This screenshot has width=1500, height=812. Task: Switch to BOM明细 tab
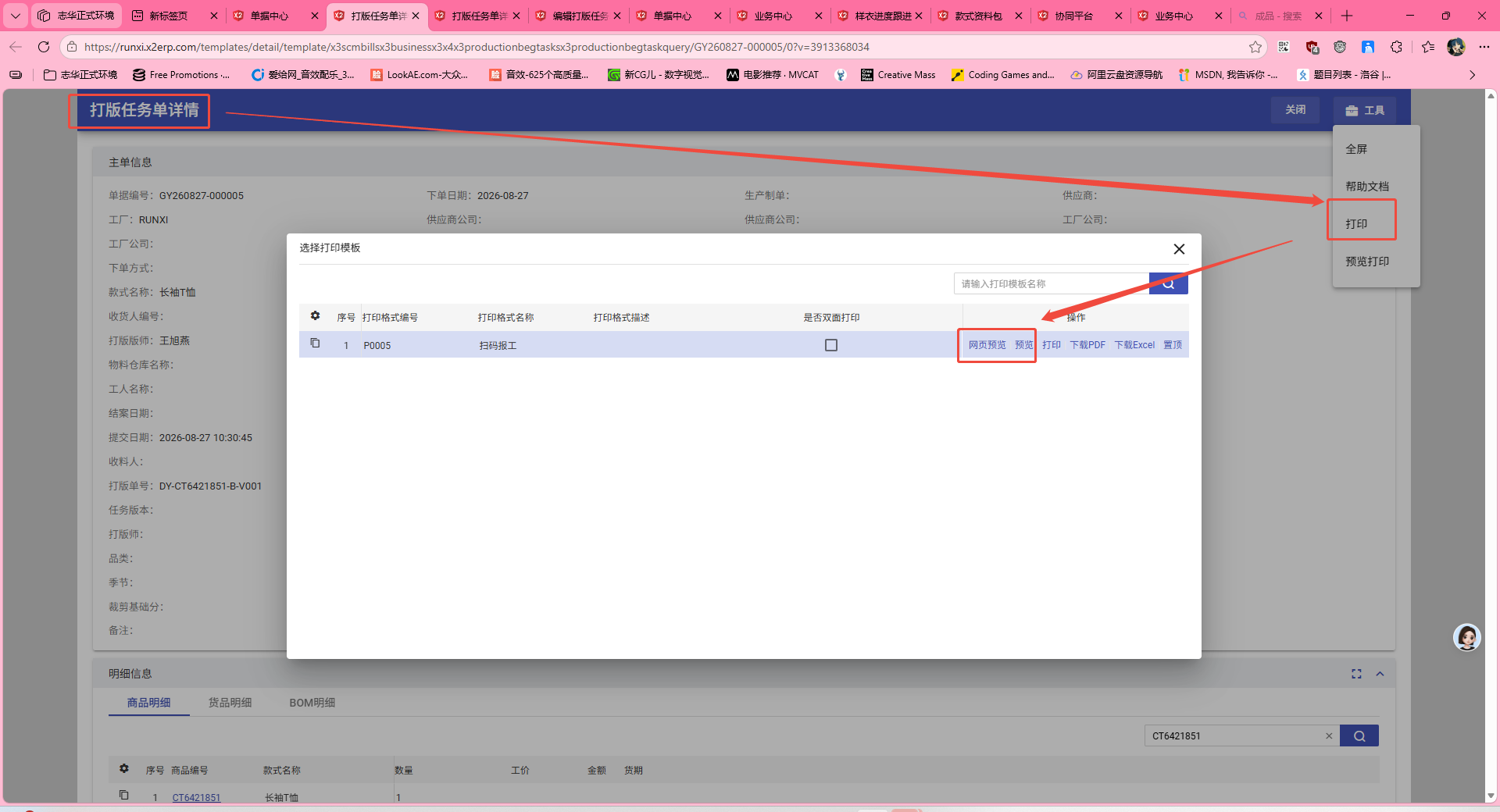coord(312,703)
